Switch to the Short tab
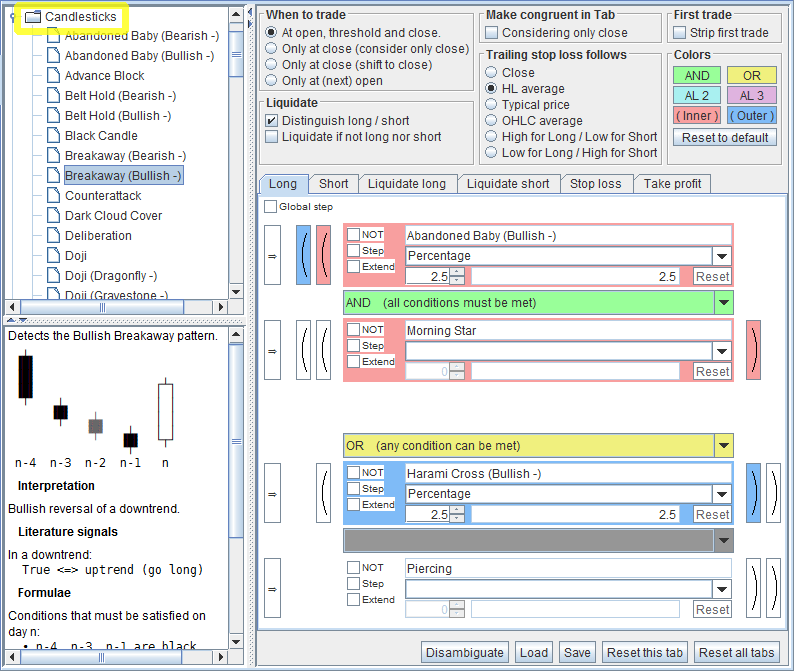 pyautogui.click(x=334, y=184)
